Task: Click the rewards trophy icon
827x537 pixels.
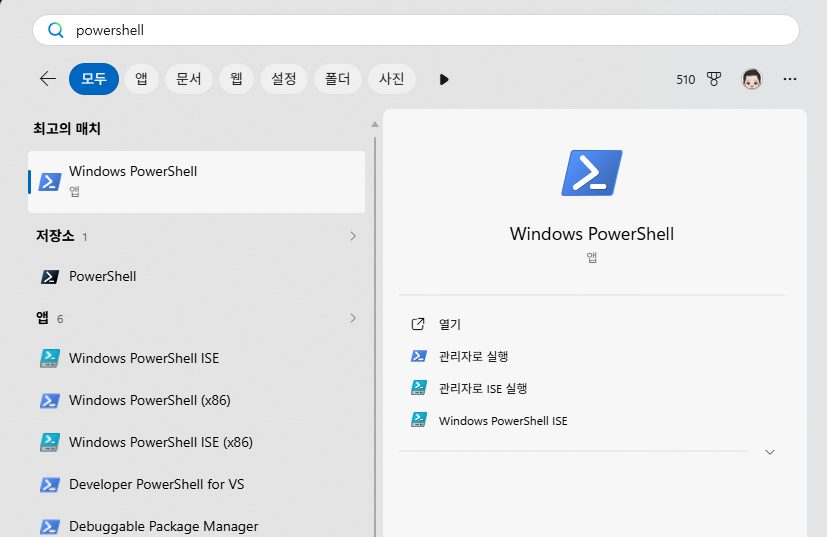Action: 714,79
